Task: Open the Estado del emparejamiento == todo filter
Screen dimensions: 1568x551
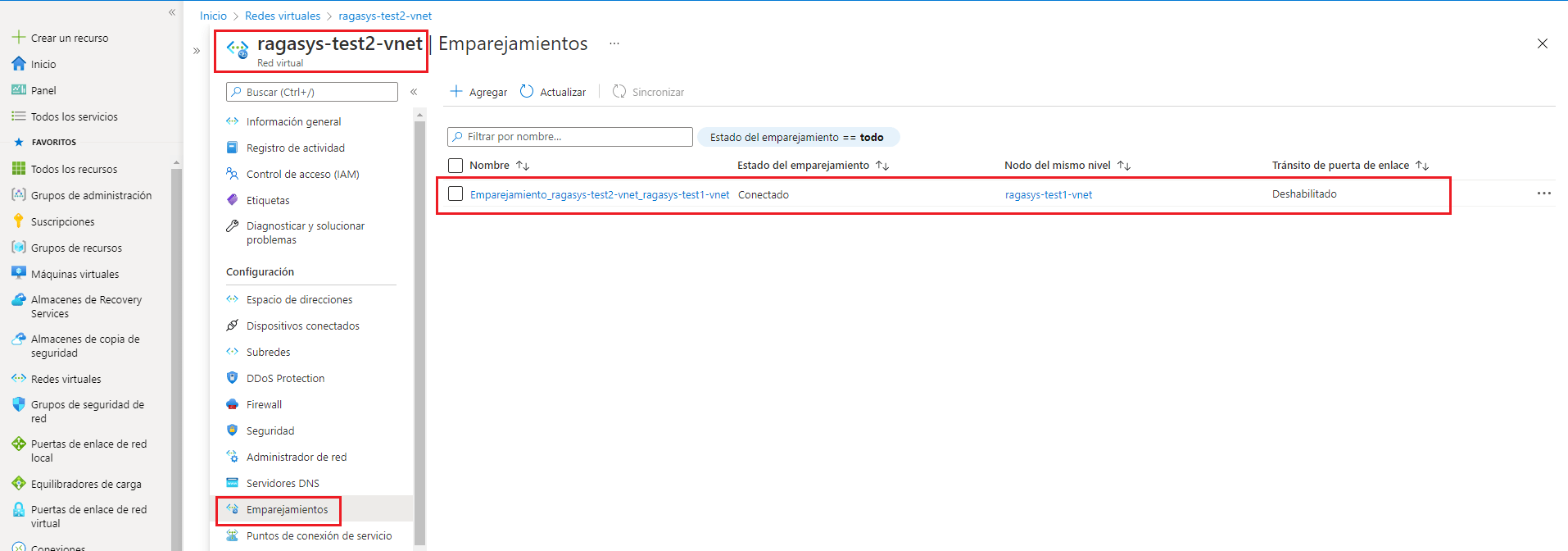Action: tap(797, 137)
